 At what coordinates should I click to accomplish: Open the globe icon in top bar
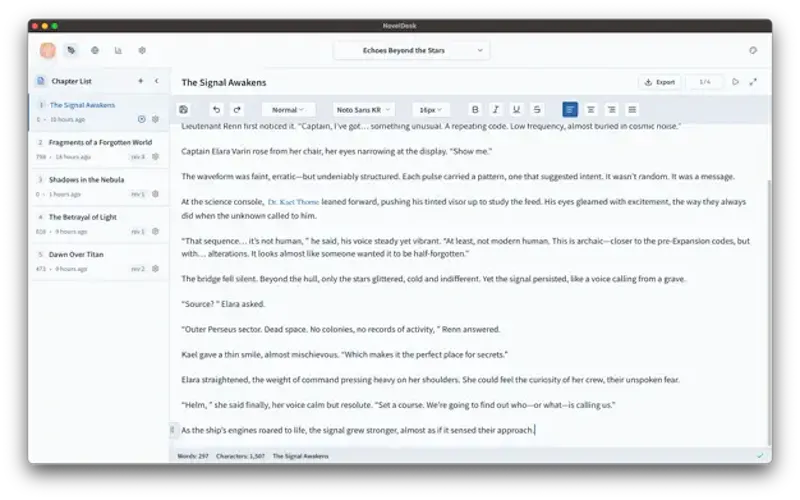pos(95,51)
